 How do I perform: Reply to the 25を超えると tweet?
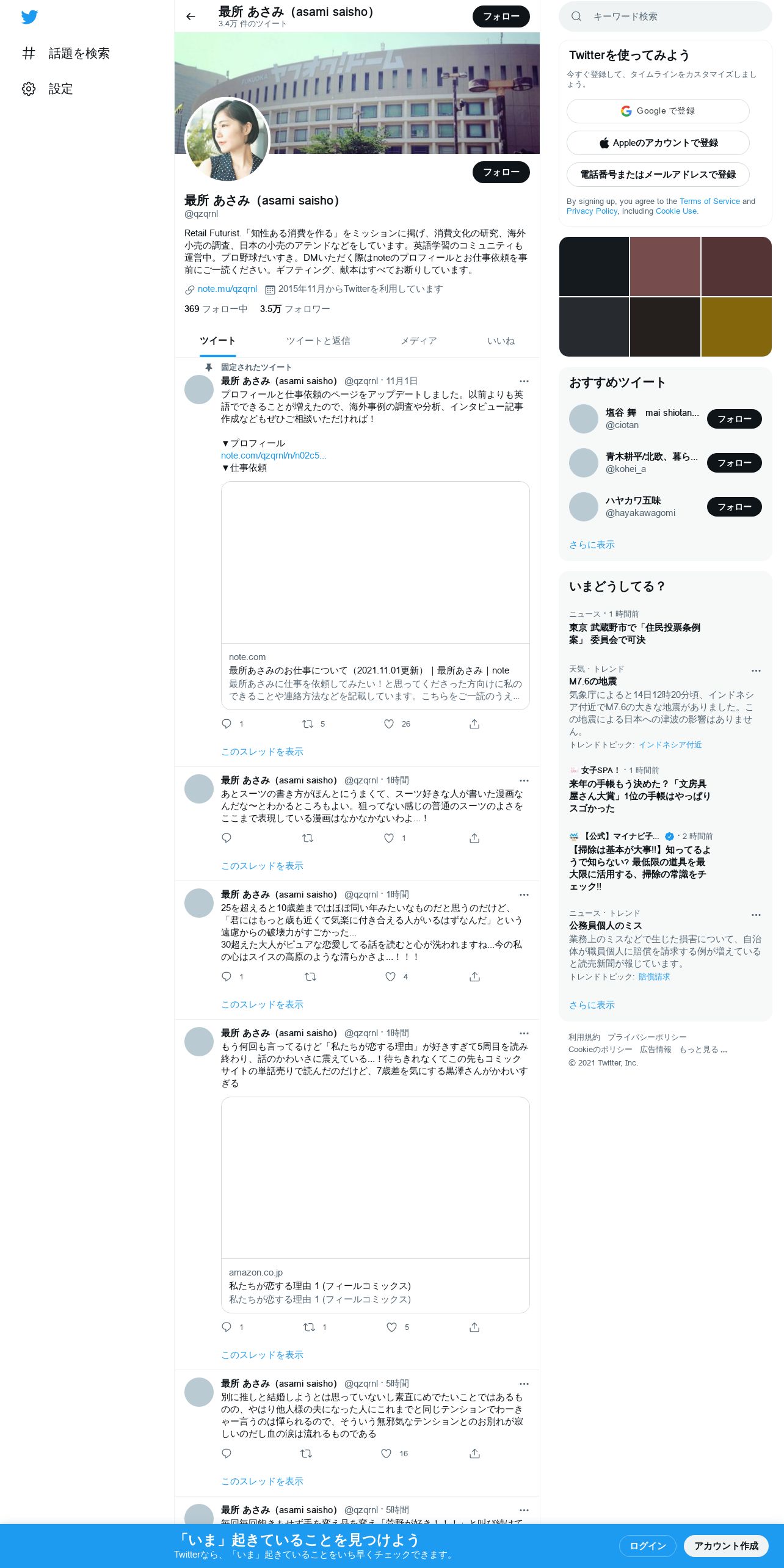[227, 976]
